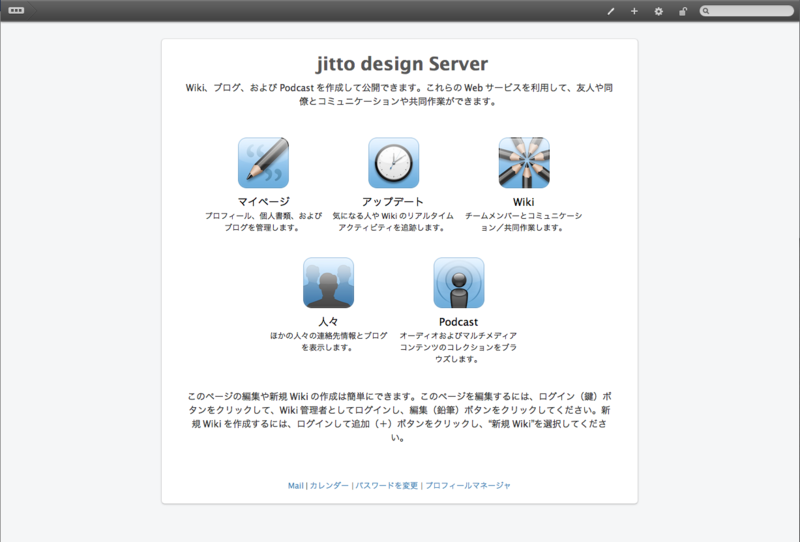Open the アップデート clock icon
The height and width of the screenshot is (542, 800).
394,162
